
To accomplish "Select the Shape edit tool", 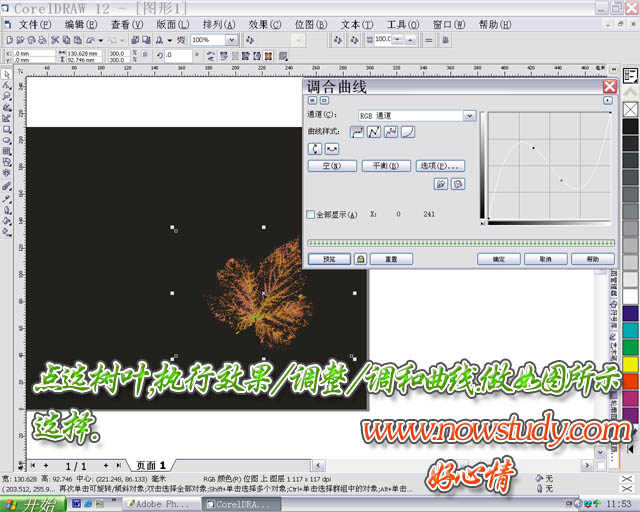I will [x=7, y=85].
